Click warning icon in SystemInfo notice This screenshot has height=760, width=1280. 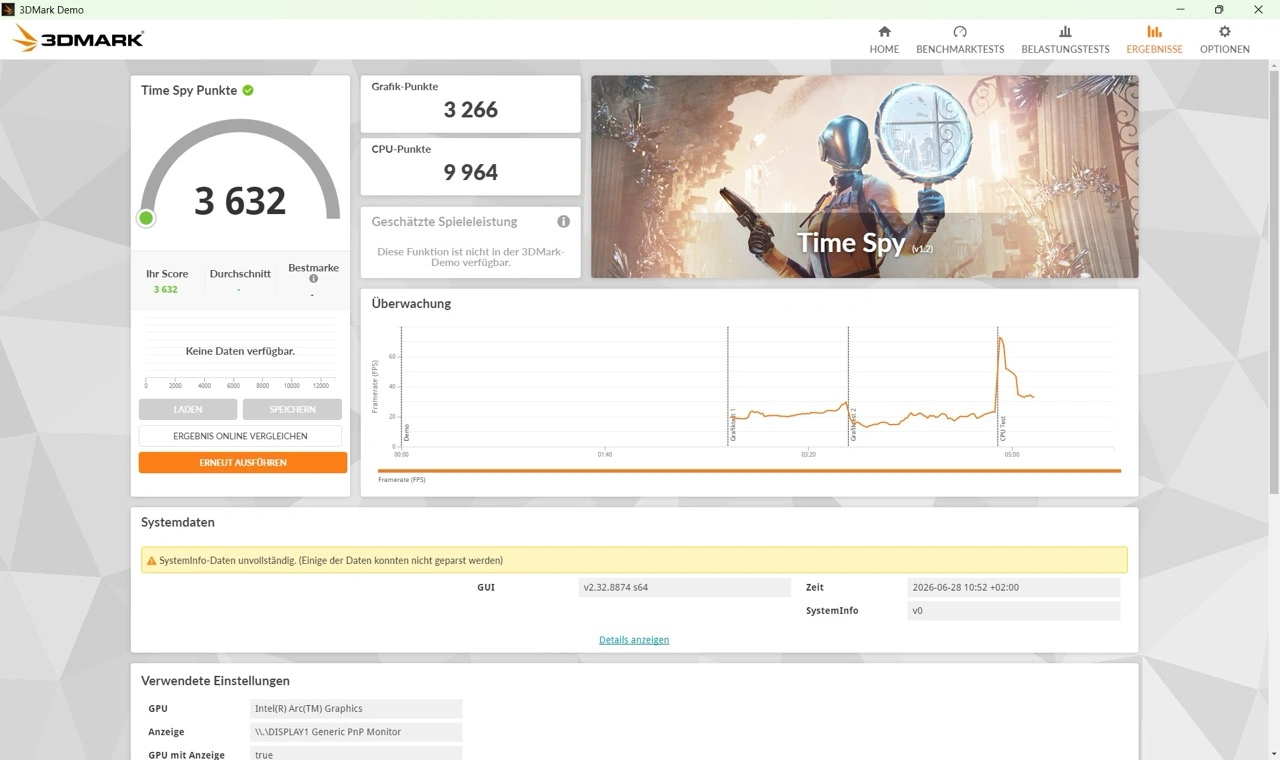click(x=152, y=561)
